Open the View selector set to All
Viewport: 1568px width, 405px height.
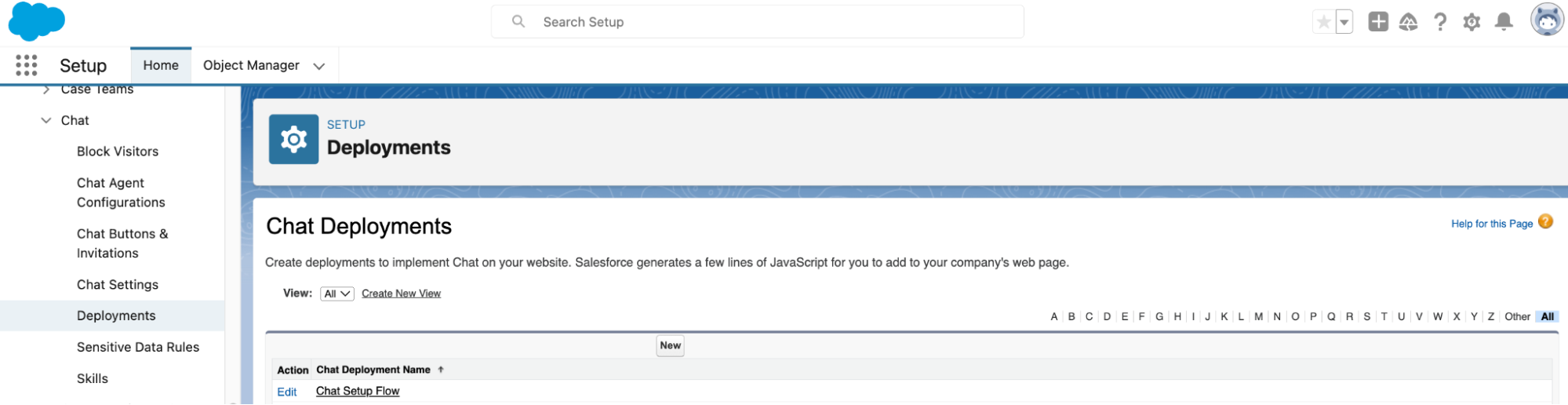tap(337, 294)
